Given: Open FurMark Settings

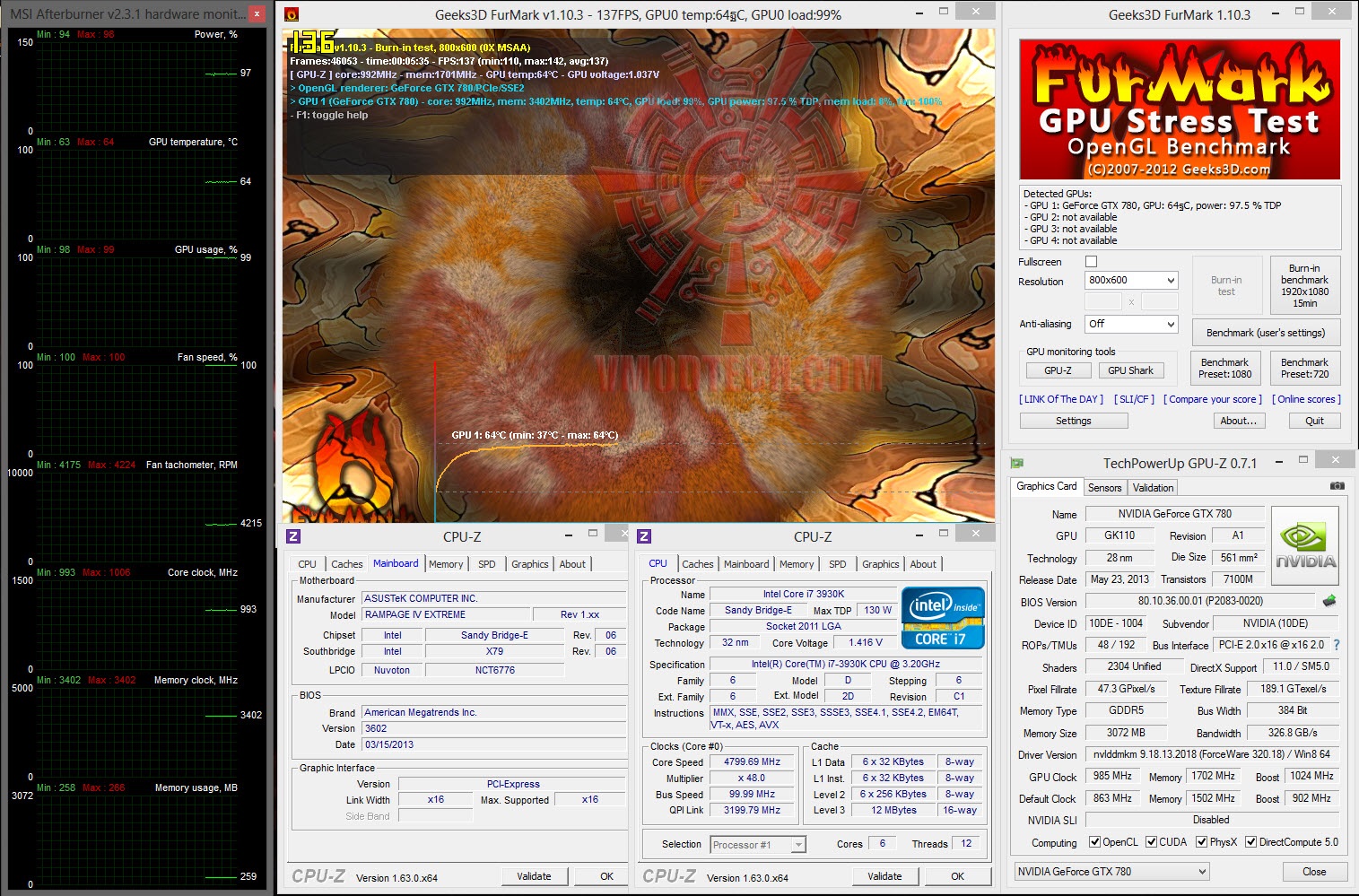Looking at the screenshot, I should point(1073,421).
